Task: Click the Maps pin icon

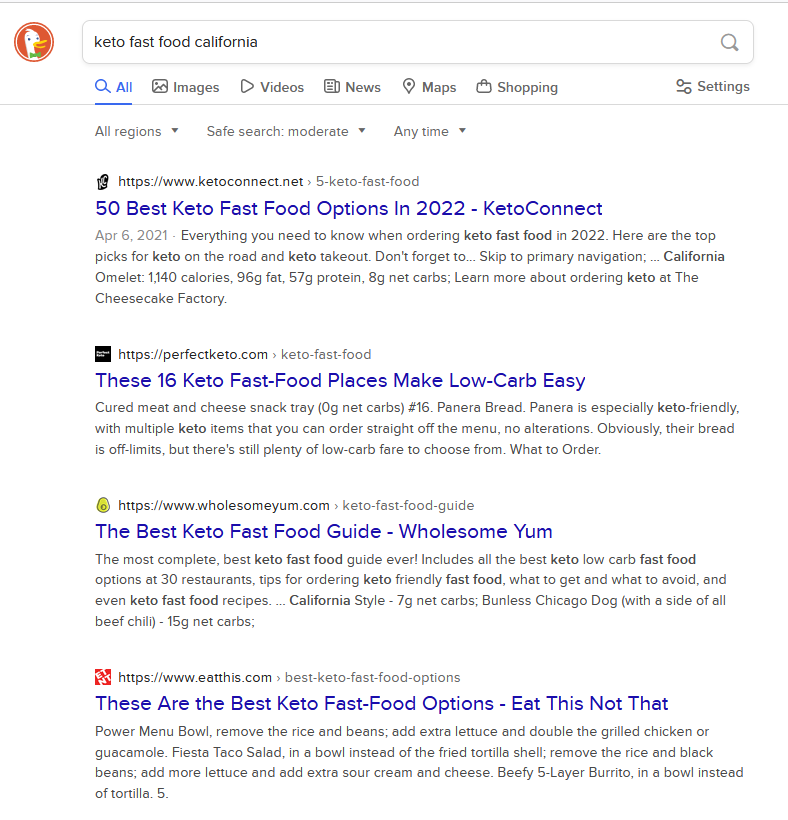Action: tap(409, 86)
